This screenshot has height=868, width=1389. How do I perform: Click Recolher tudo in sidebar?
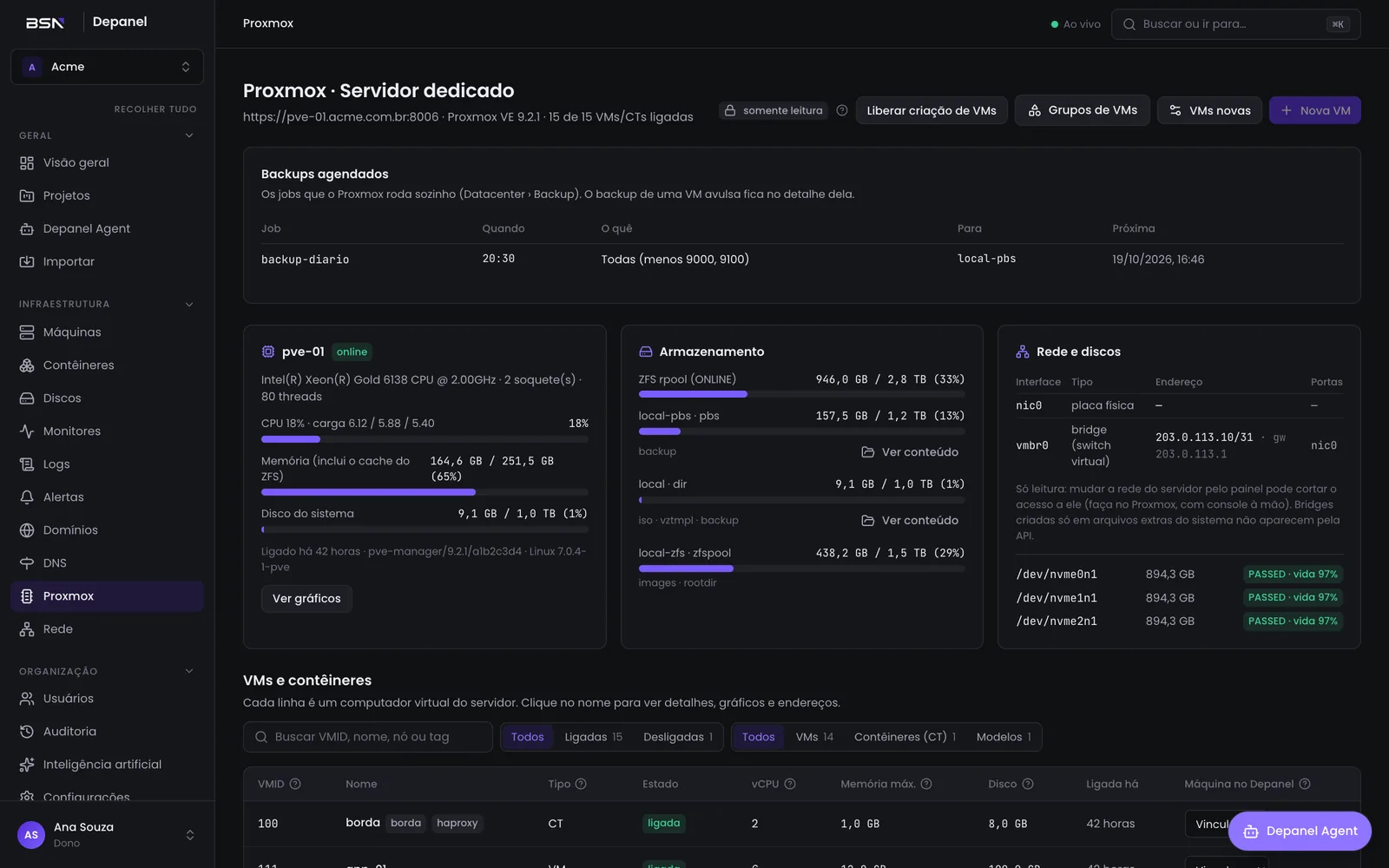155,109
